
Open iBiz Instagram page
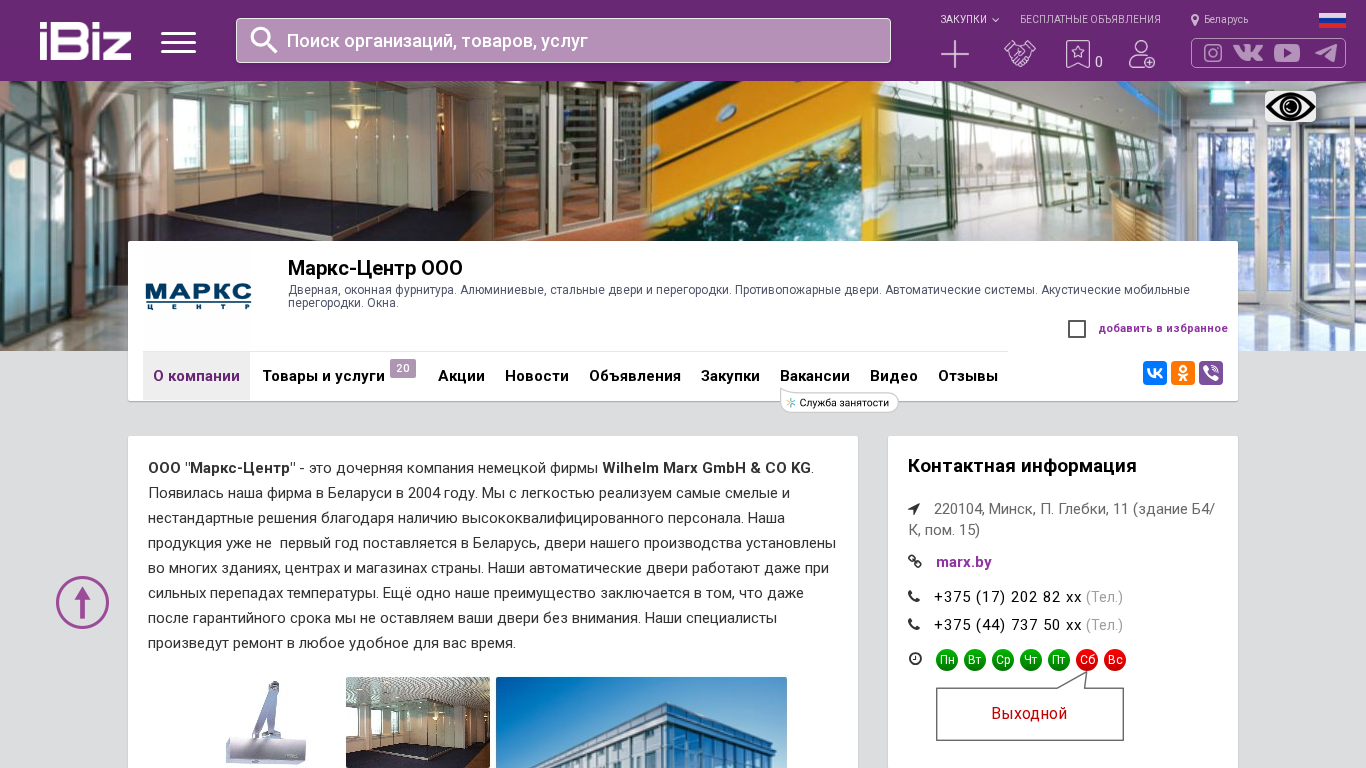pos(1213,53)
